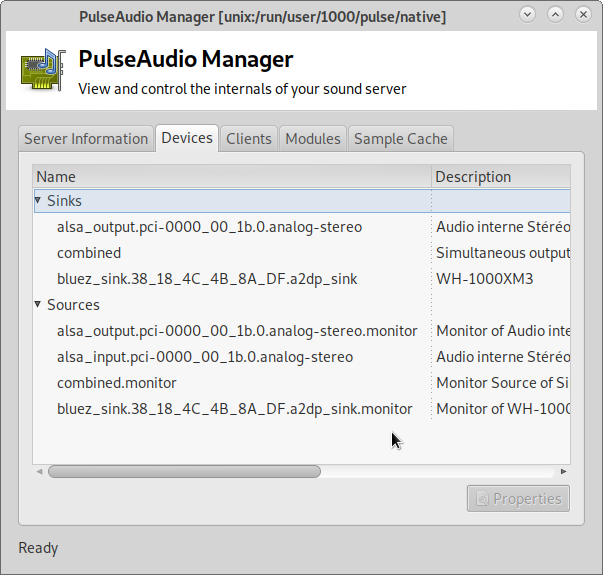
Task: Click the Simultaneous output description cell
Action: (503, 253)
